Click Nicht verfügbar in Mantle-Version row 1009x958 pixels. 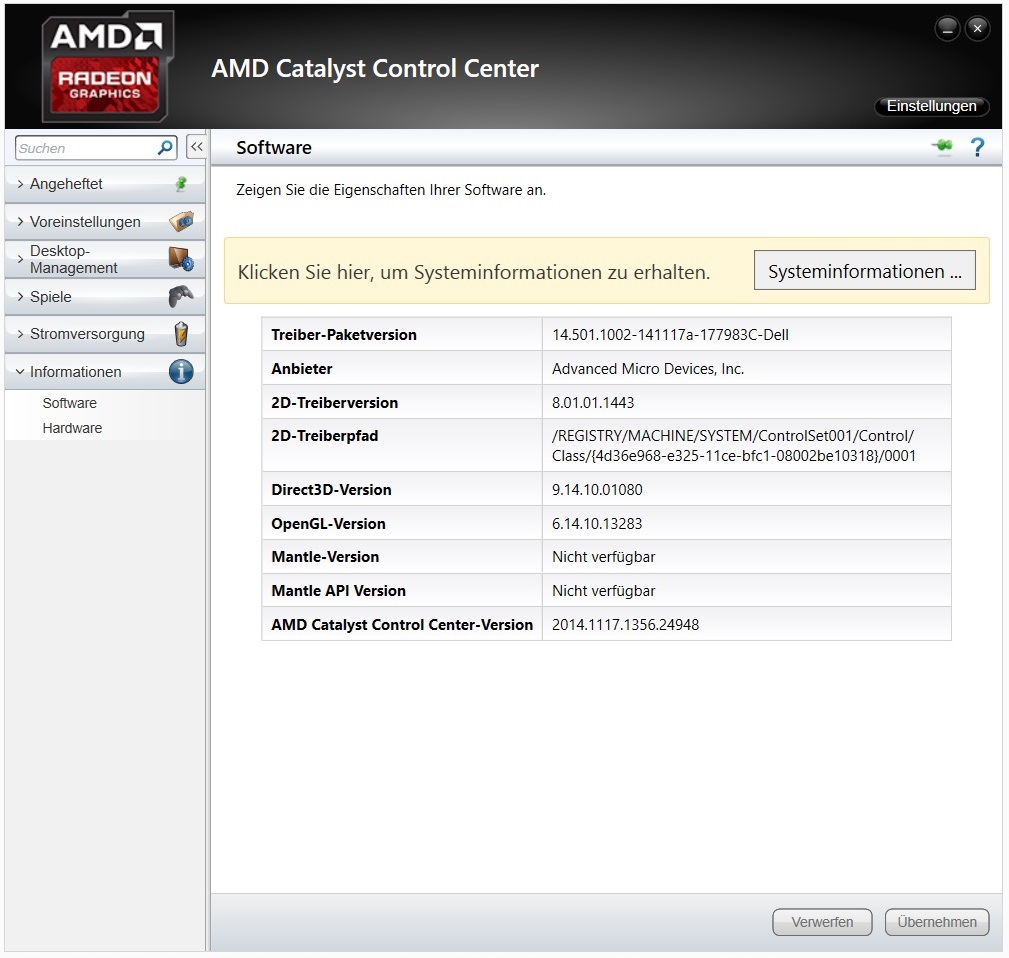604,557
